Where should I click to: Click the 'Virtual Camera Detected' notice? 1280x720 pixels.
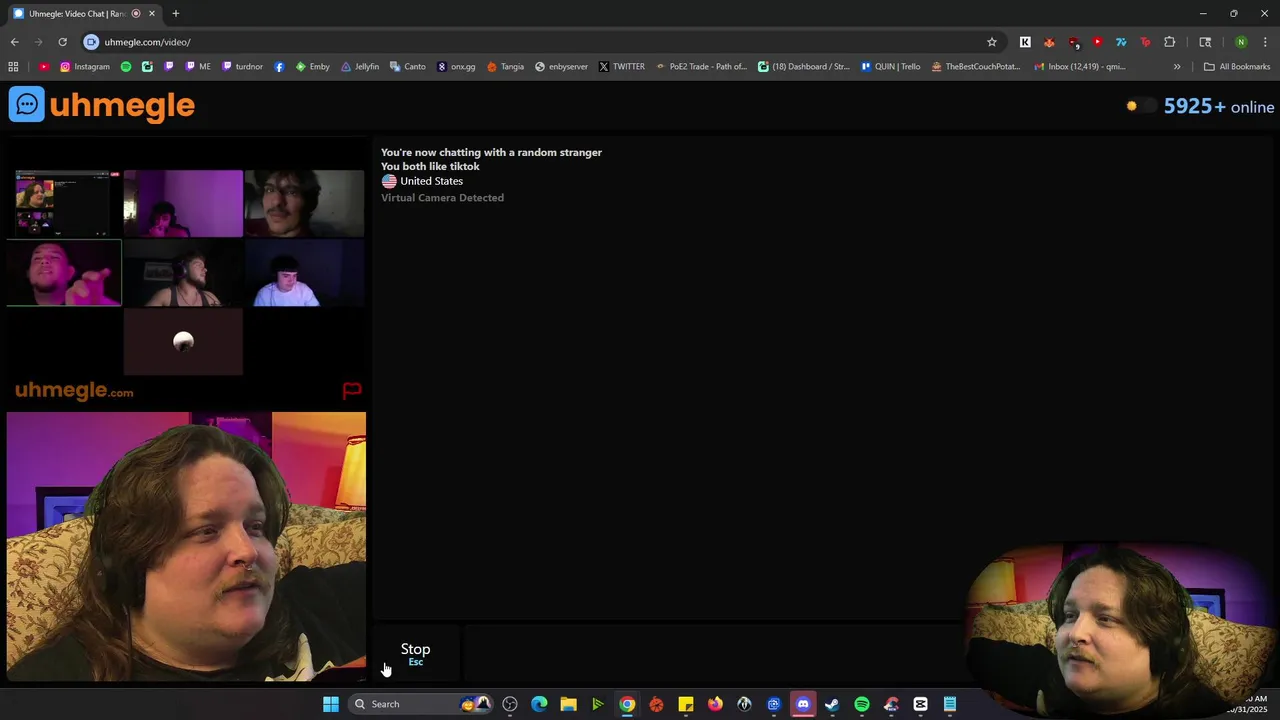[x=442, y=198]
